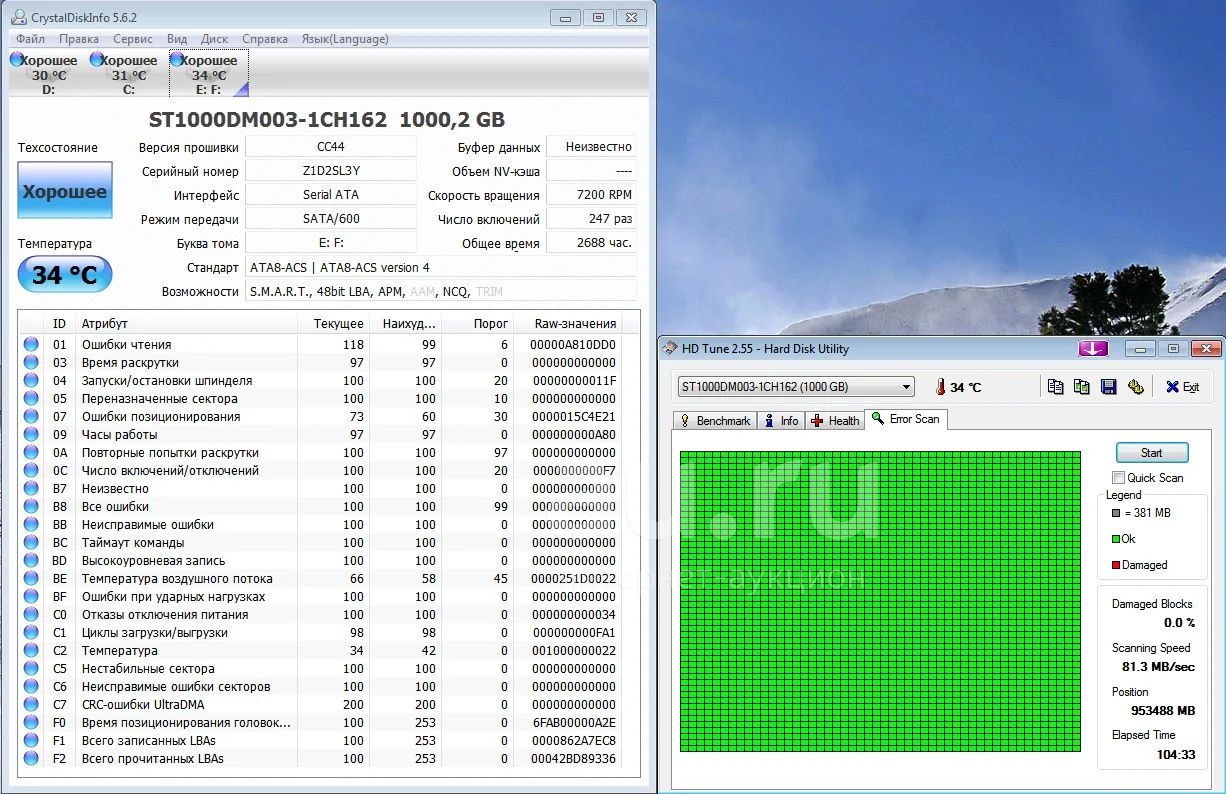Click the Raw-значения column header
The image size is (1226, 794).
point(567,323)
